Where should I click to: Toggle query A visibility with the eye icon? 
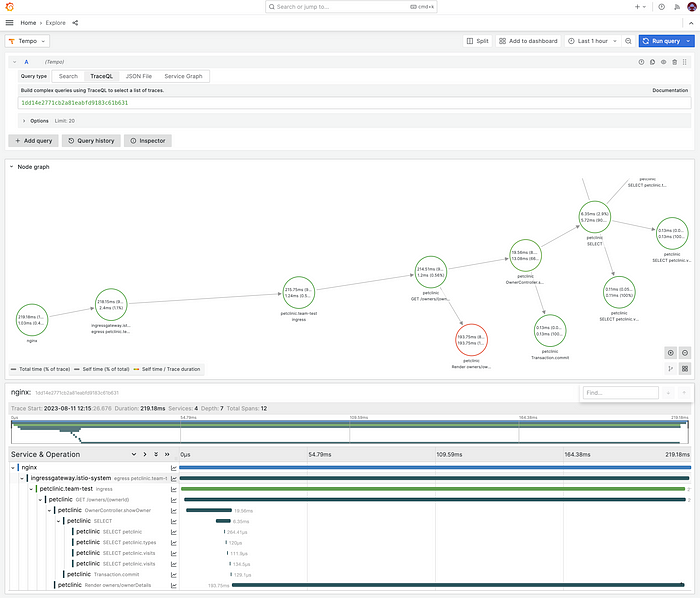(x=663, y=62)
